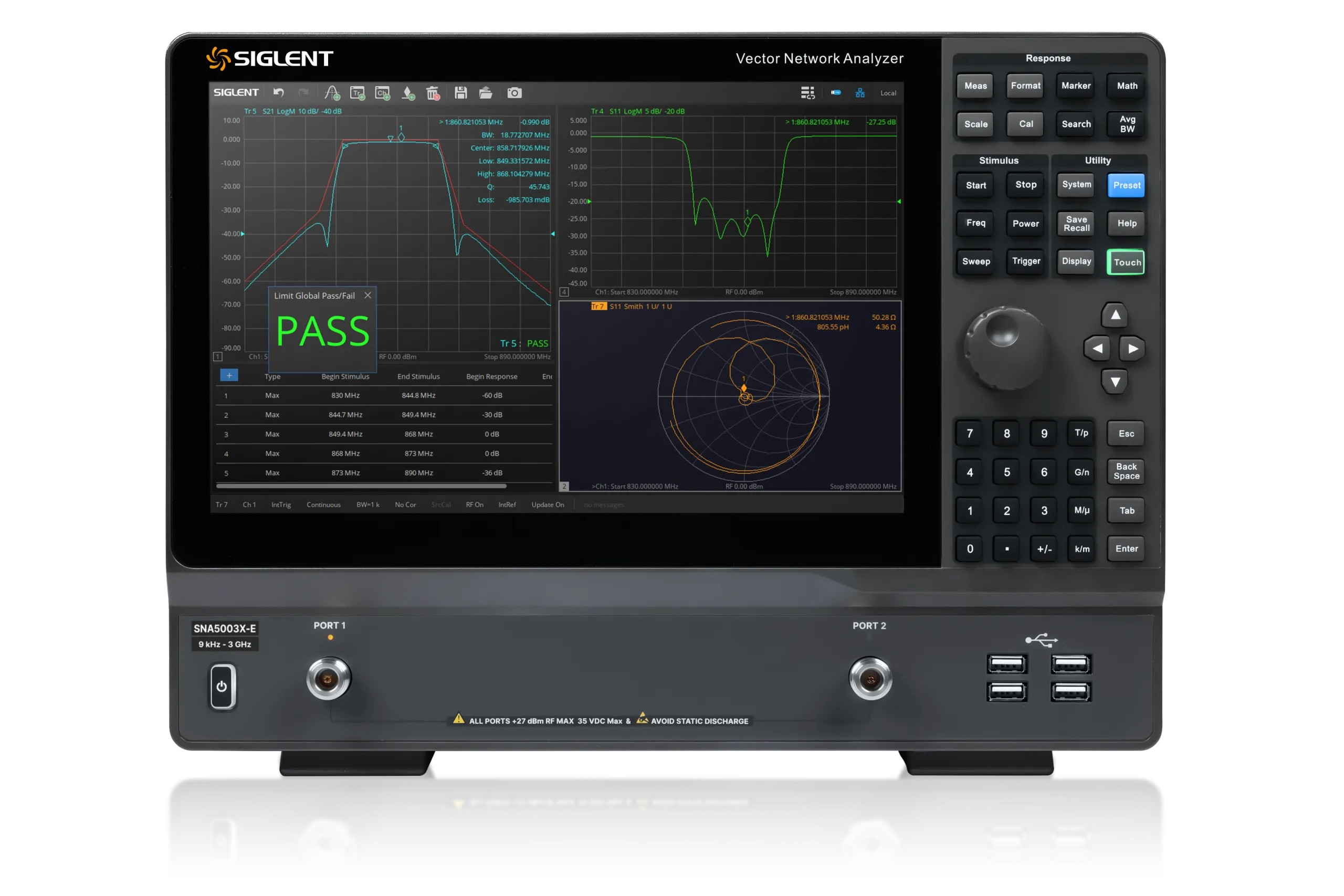Redo the last undone action
Image resolution: width=1344 pixels, height=896 pixels.
[x=303, y=92]
